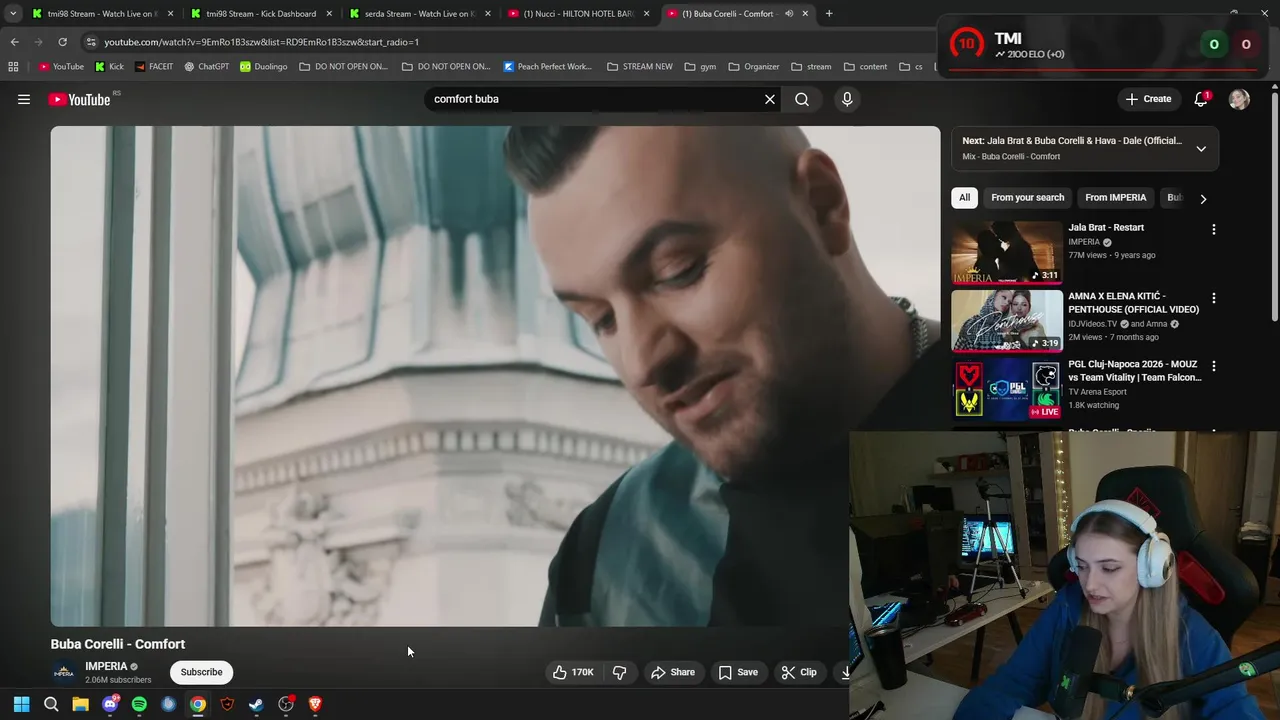Open Brave browser from taskbar
This screenshot has height=720, width=1280.
pos(315,704)
